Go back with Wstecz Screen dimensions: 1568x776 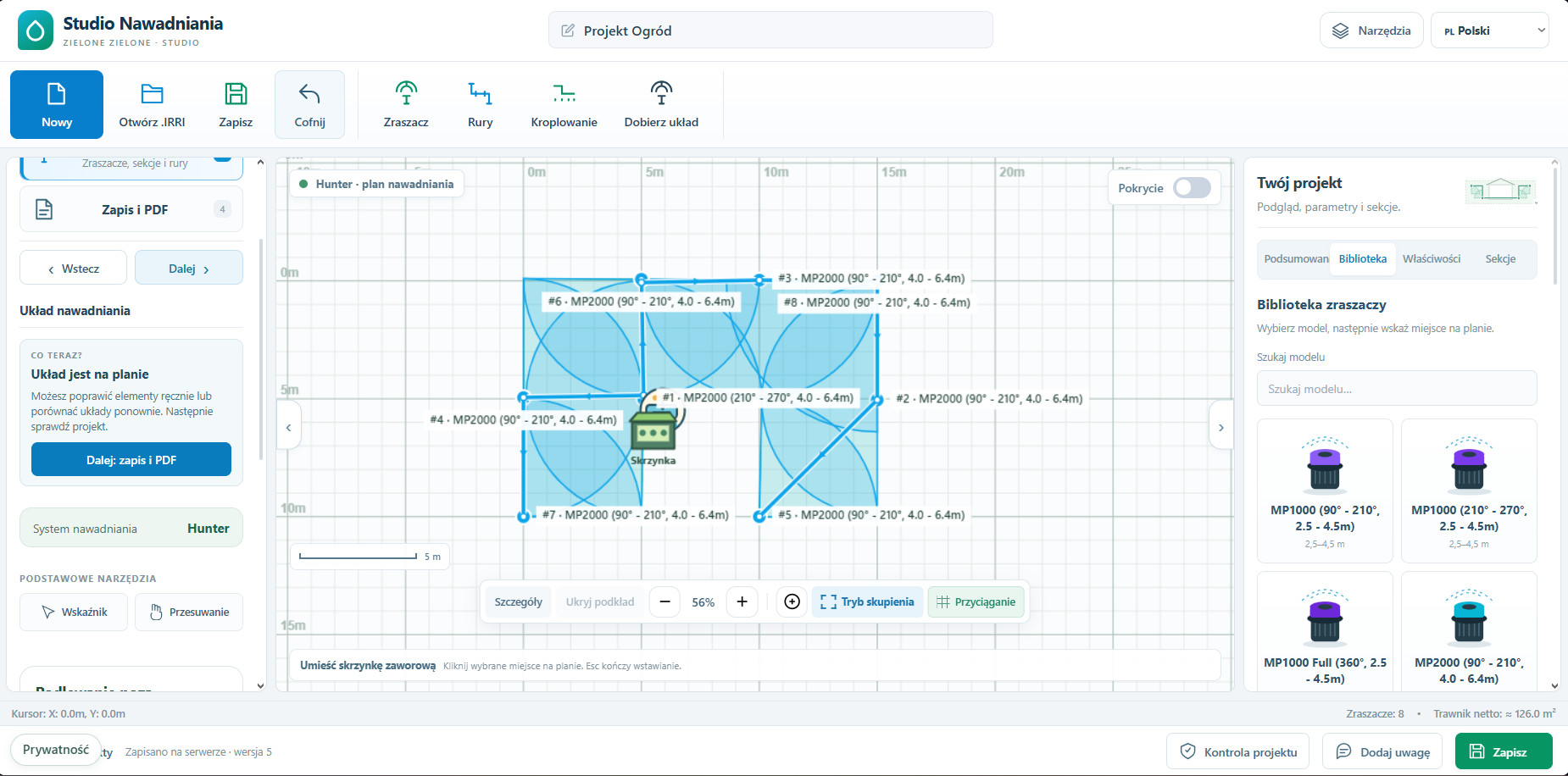pos(74,269)
